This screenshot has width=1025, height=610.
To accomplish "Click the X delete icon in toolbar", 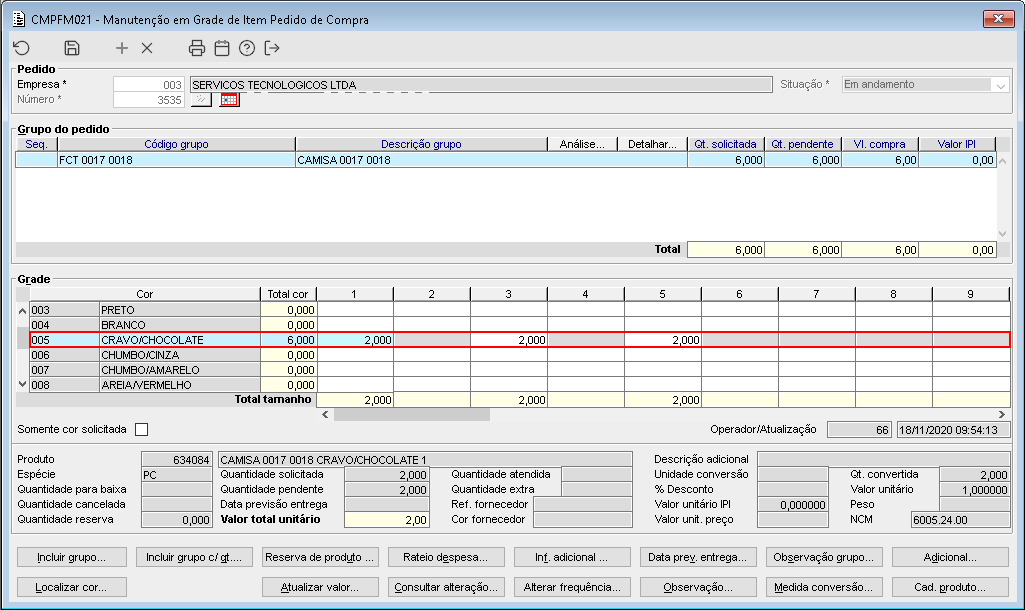I will tap(147, 48).
